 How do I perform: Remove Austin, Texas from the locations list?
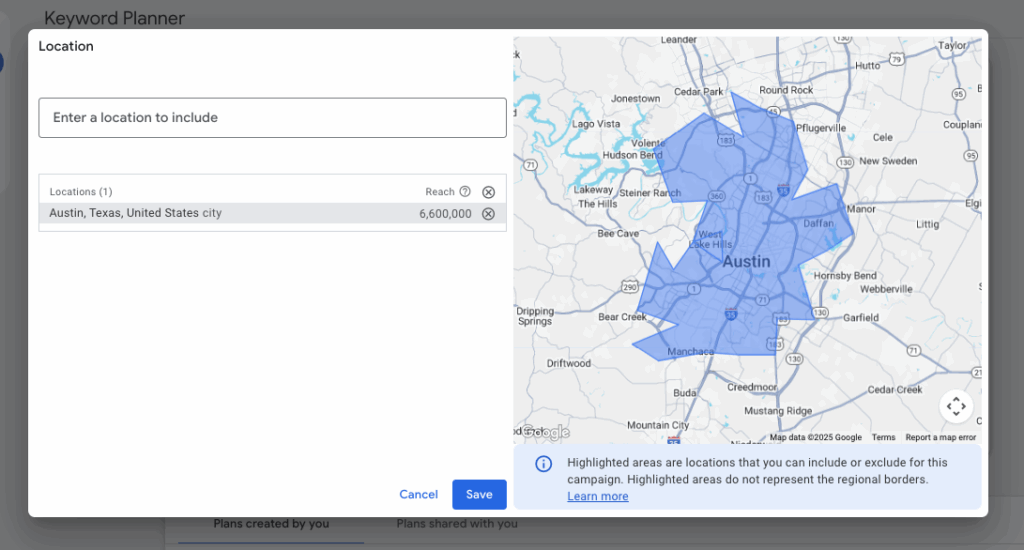[x=488, y=213]
